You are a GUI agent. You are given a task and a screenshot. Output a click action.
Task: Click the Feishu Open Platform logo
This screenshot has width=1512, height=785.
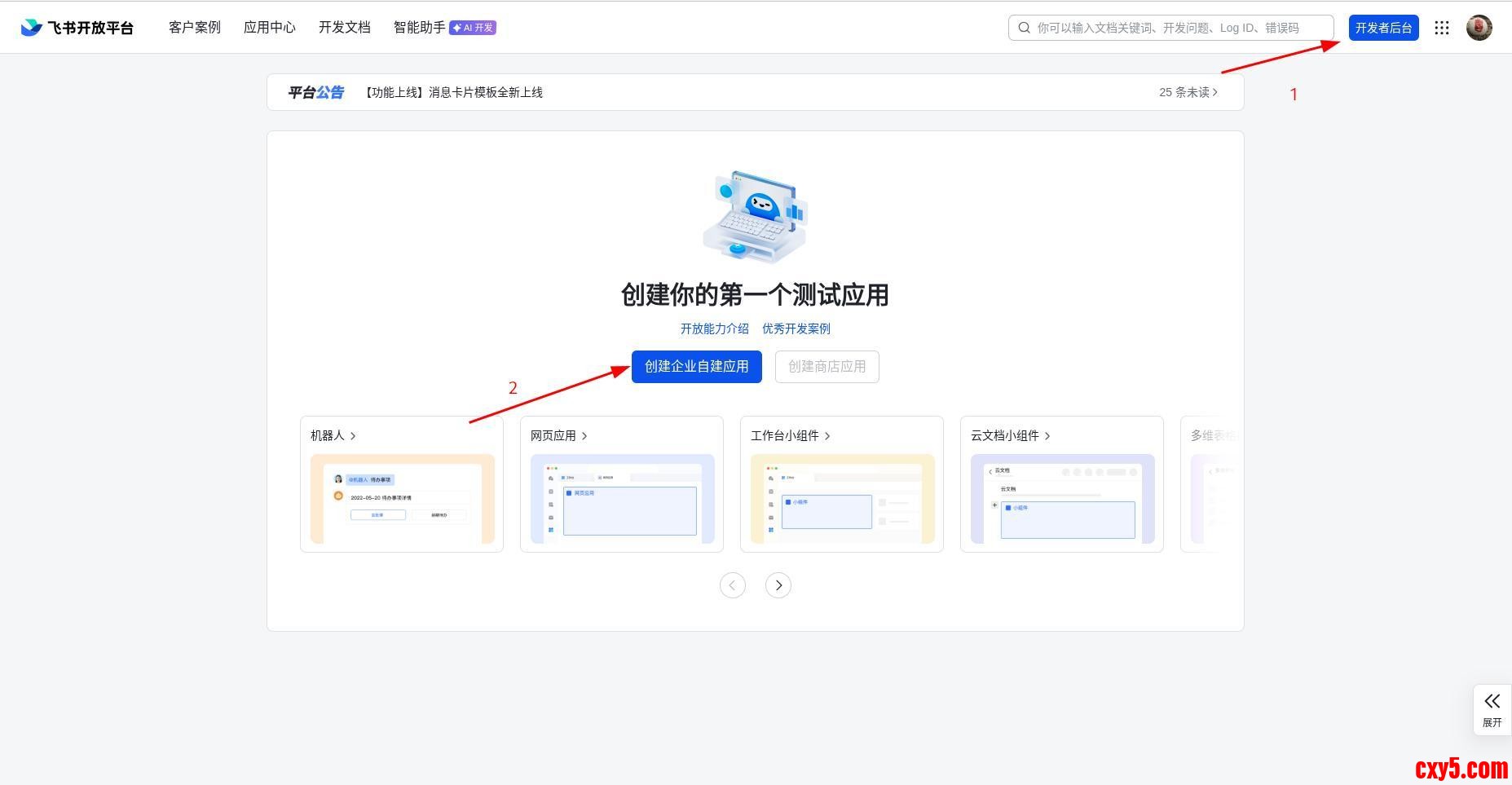point(77,28)
